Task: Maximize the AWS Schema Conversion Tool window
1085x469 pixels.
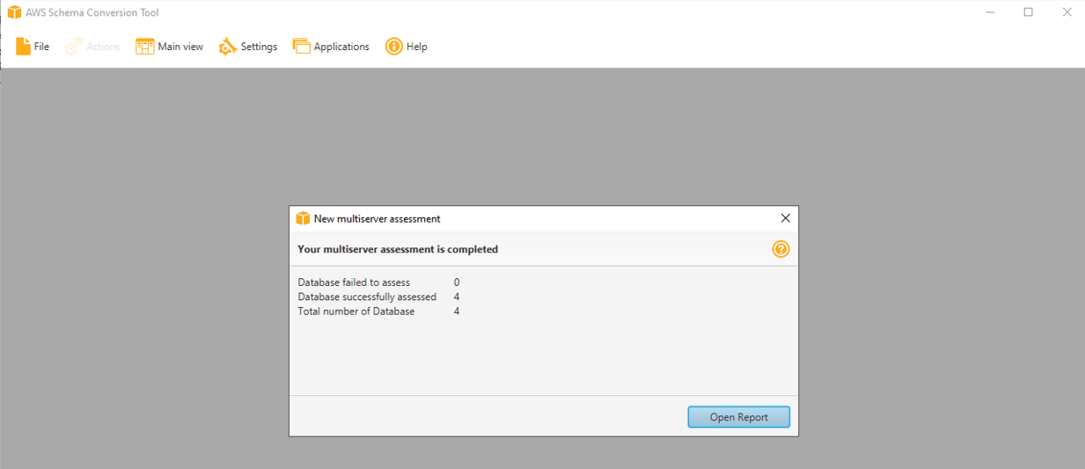Action: pyautogui.click(x=1028, y=12)
